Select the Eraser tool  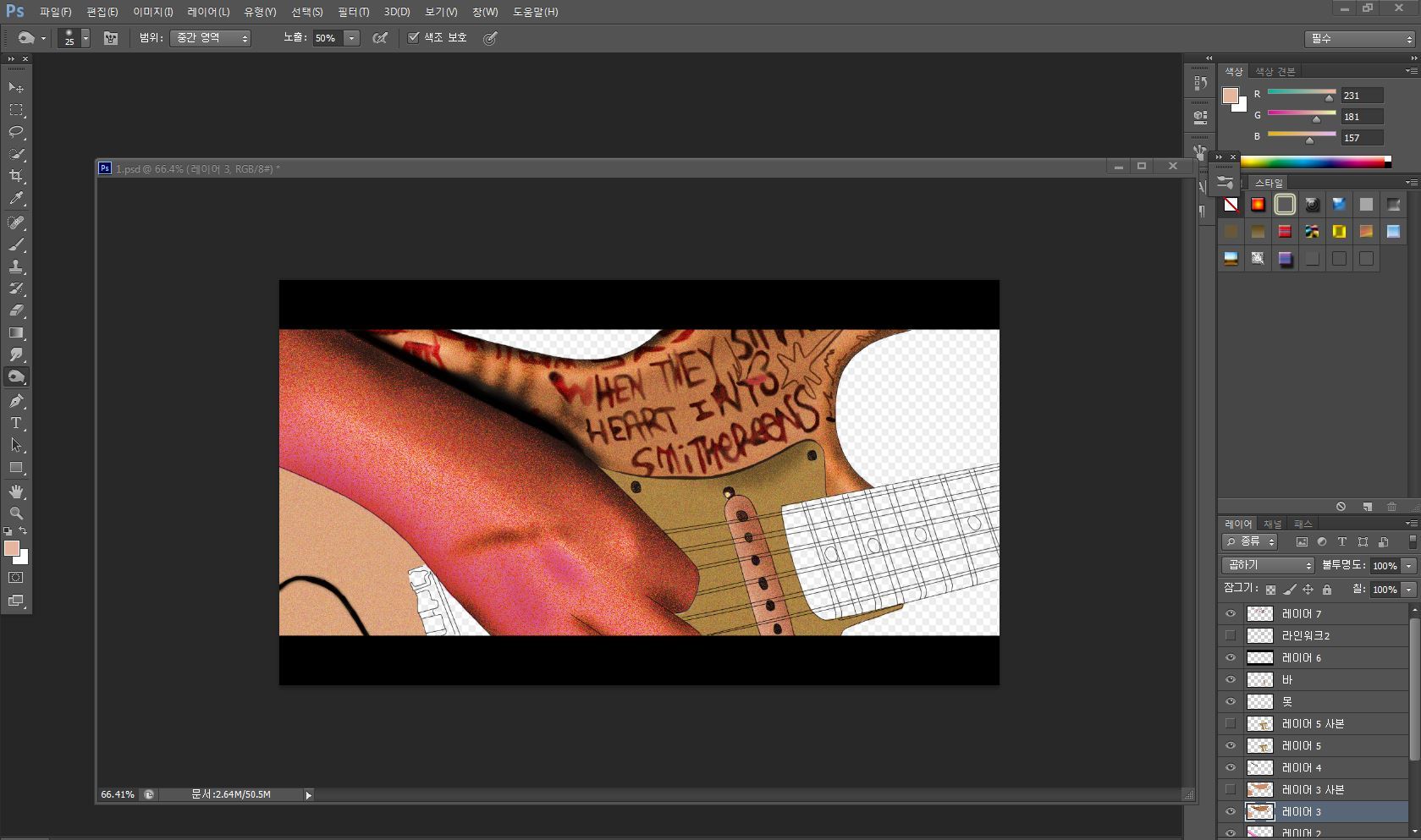16,310
